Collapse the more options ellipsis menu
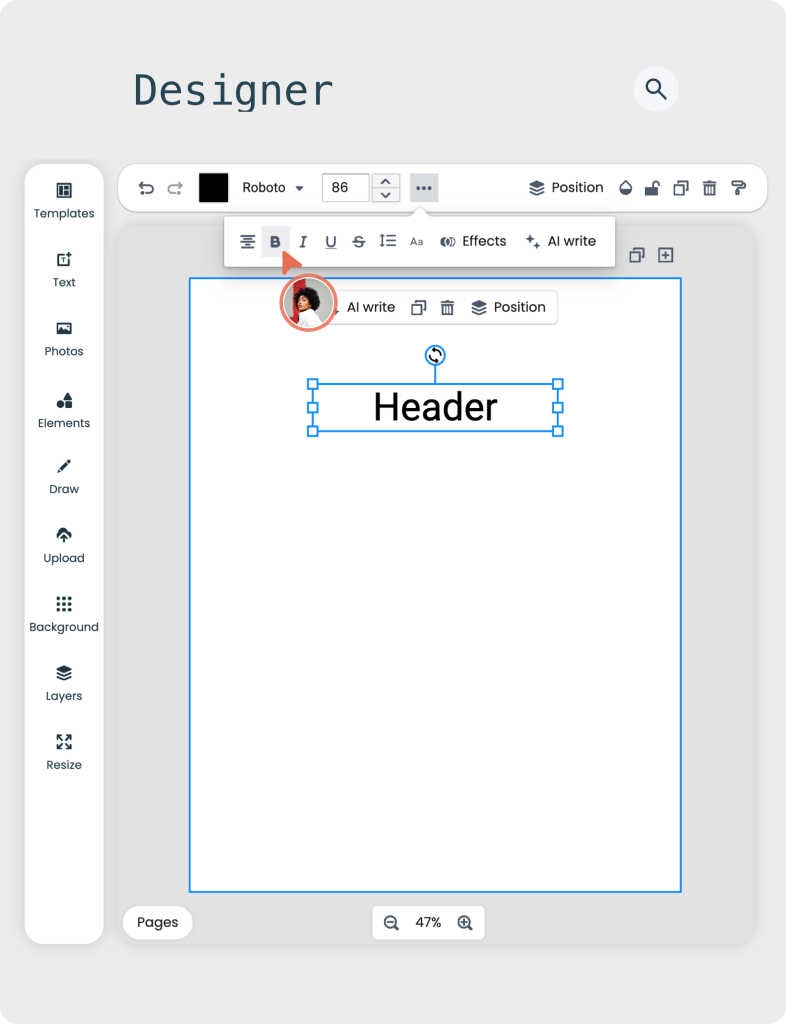Viewport: 786px width, 1024px height. click(424, 188)
